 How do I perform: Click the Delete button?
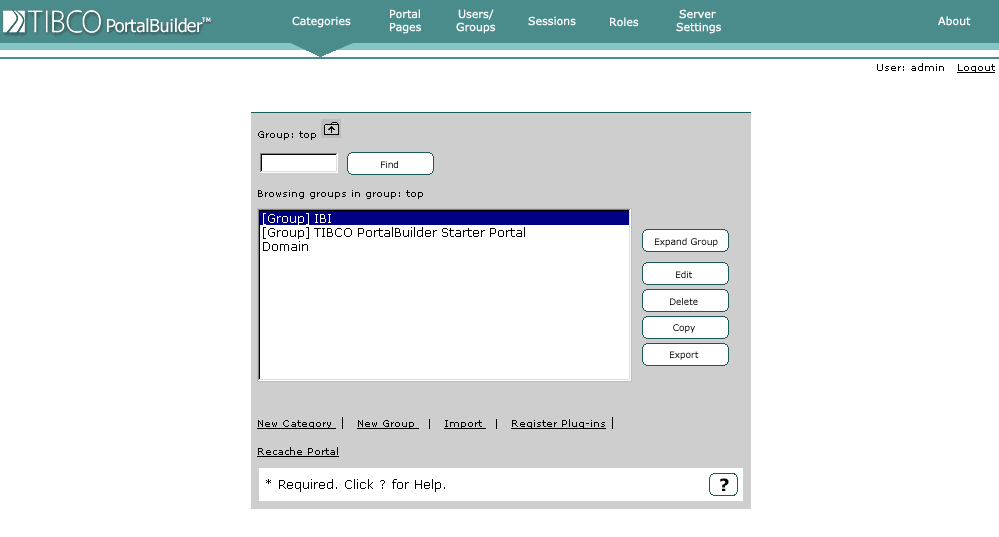[684, 301]
